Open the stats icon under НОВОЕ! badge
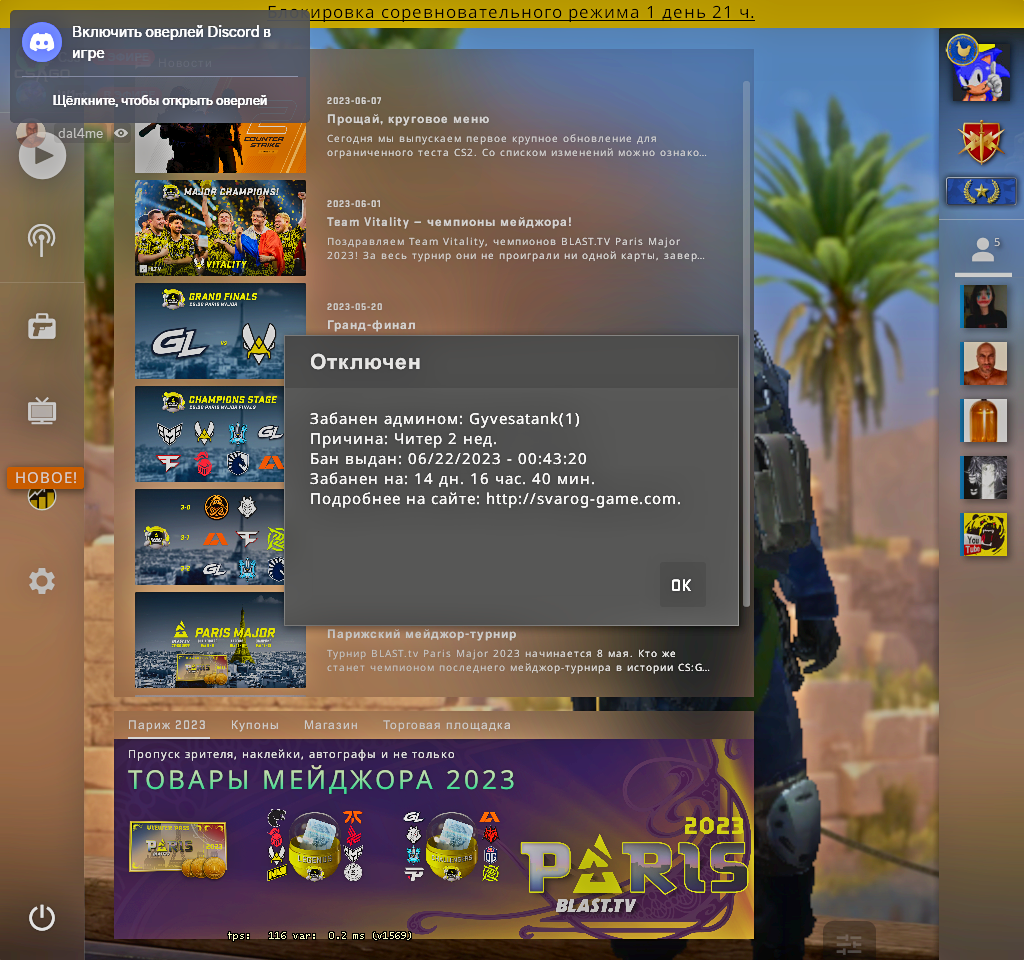1024x960 pixels. point(42,499)
